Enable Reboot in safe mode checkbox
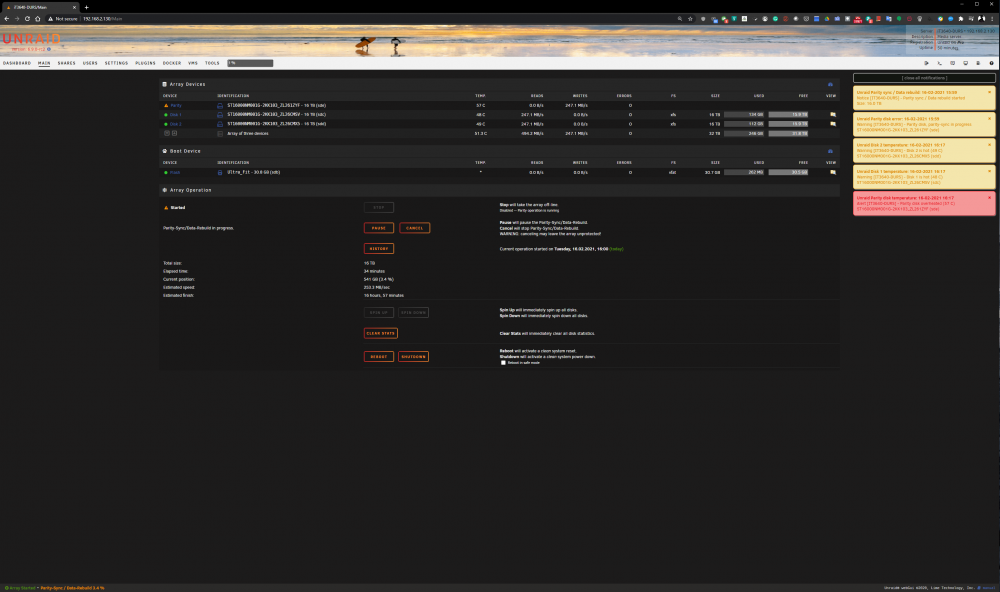The width and height of the screenshot is (1000, 592). click(503, 362)
